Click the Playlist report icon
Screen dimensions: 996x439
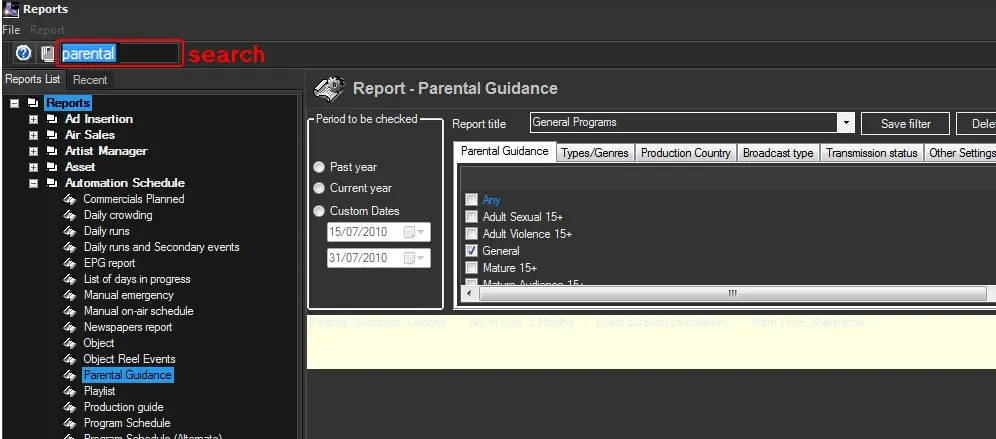70,391
